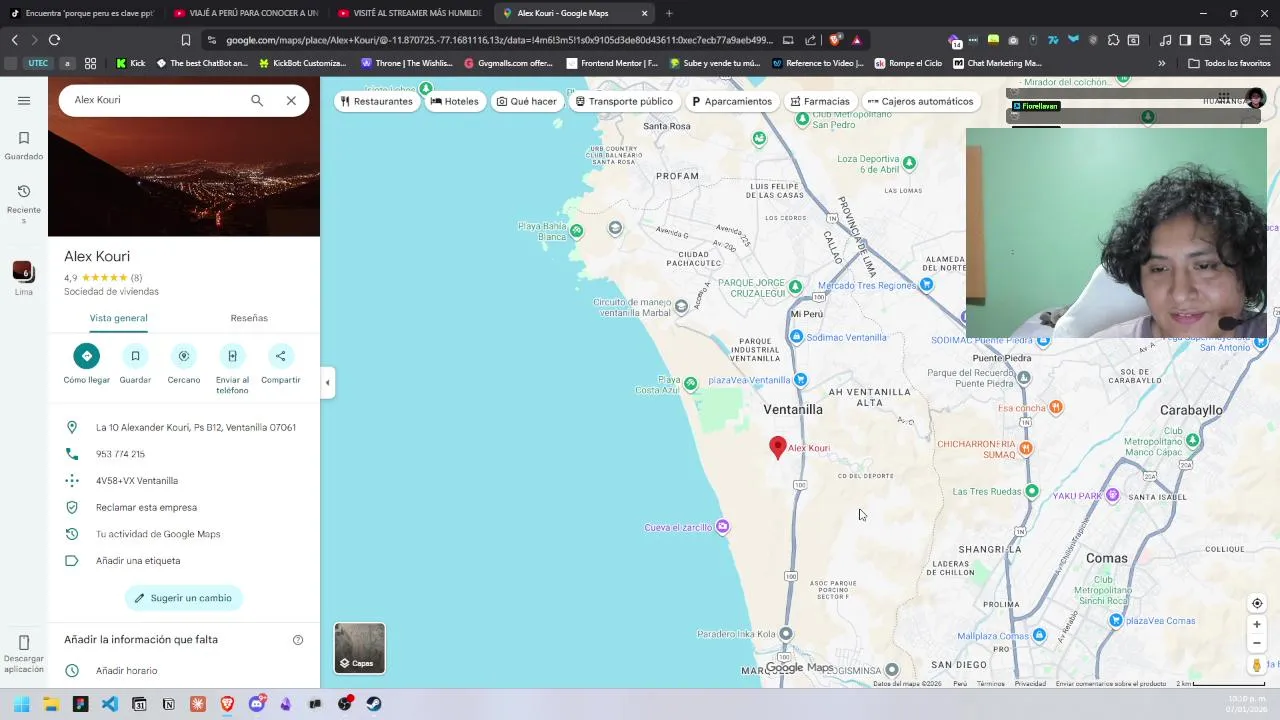Click the CHICHARRONERIA SUMAQ marker
Screen dimensions: 1280x720
(1025, 448)
